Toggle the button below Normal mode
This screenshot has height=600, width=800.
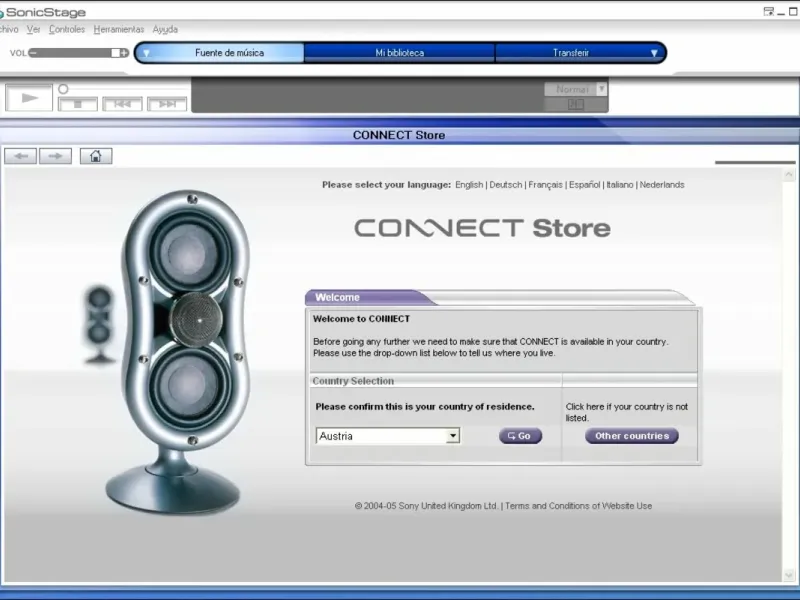[x=576, y=105]
